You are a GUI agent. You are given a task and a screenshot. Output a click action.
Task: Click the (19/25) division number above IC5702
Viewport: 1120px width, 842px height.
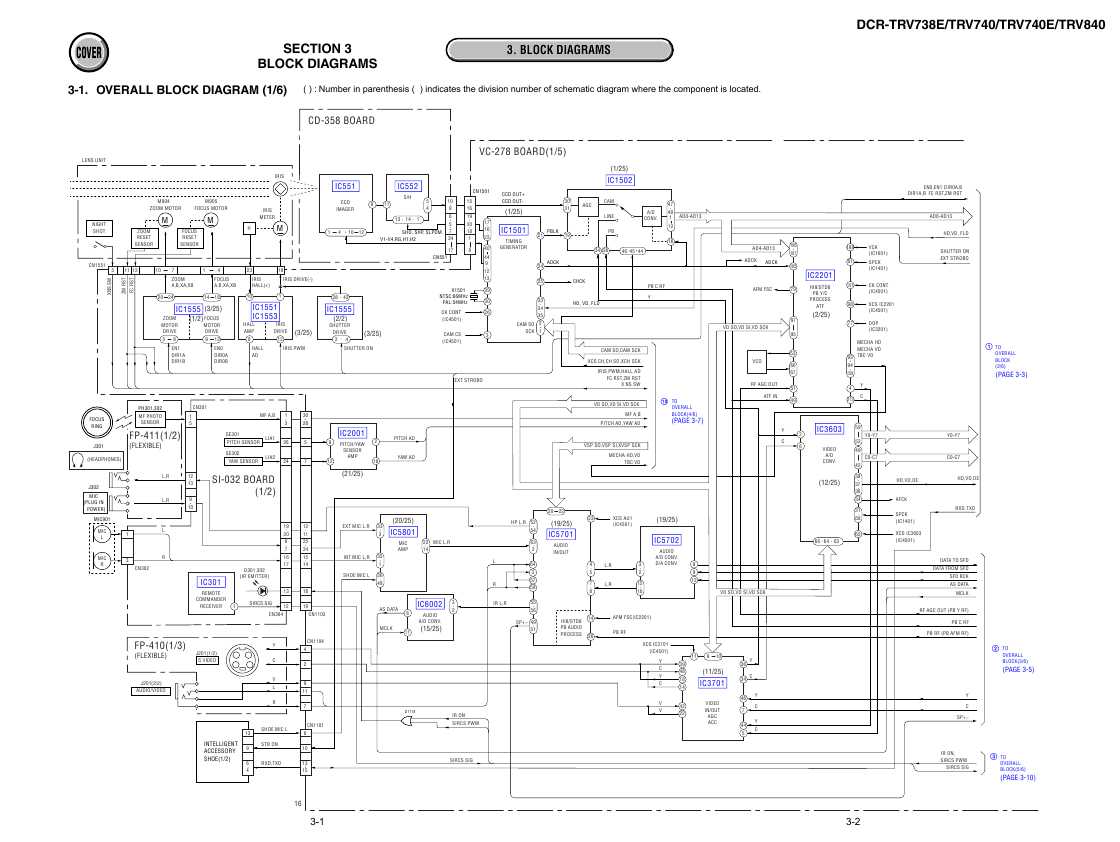(x=666, y=520)
